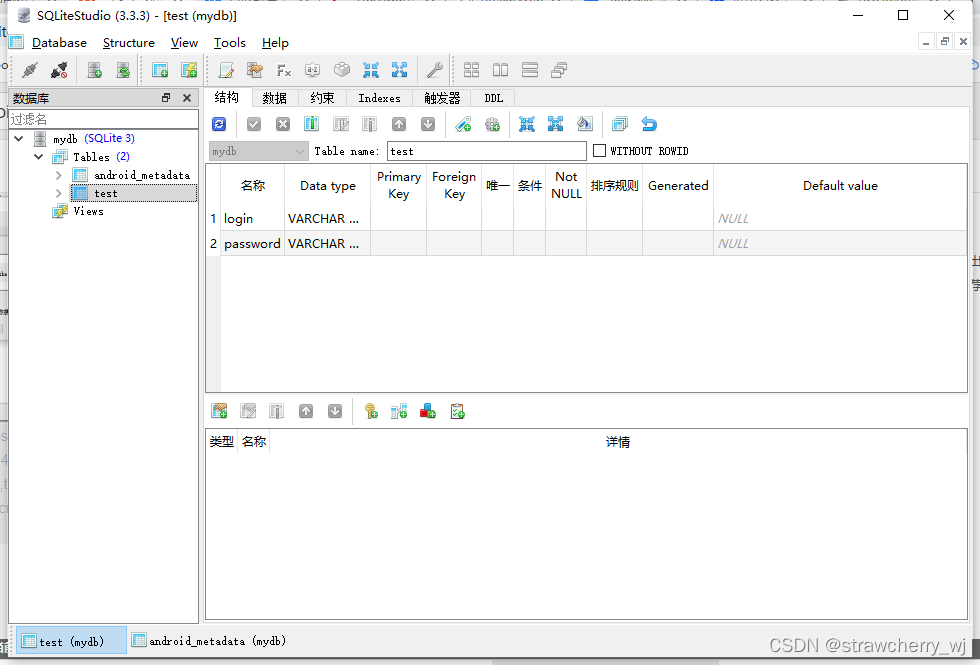Open the View menu
980x665 pixels.
coord(184,42)
